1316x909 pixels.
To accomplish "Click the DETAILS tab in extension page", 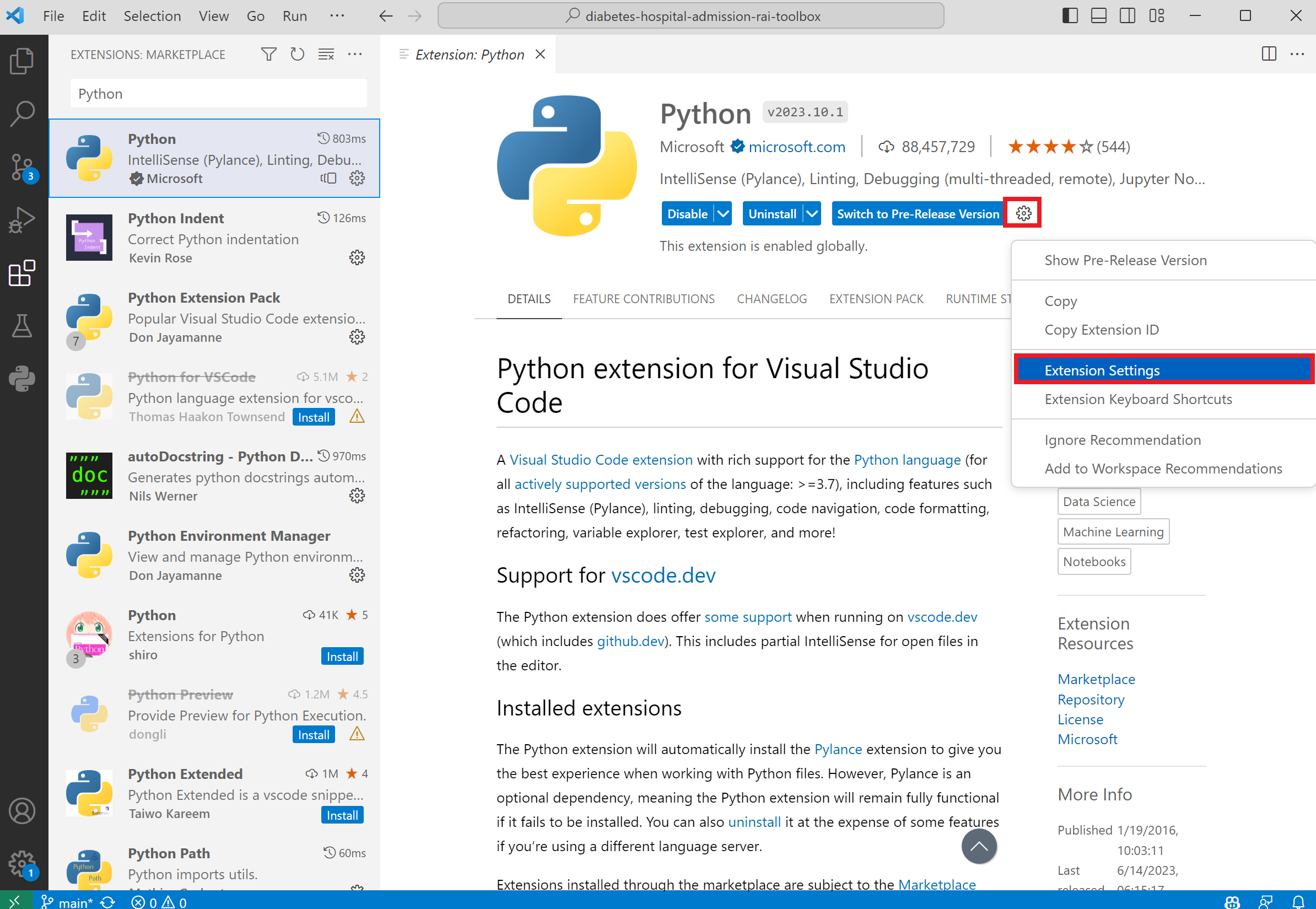I will [x=527, y=298].
